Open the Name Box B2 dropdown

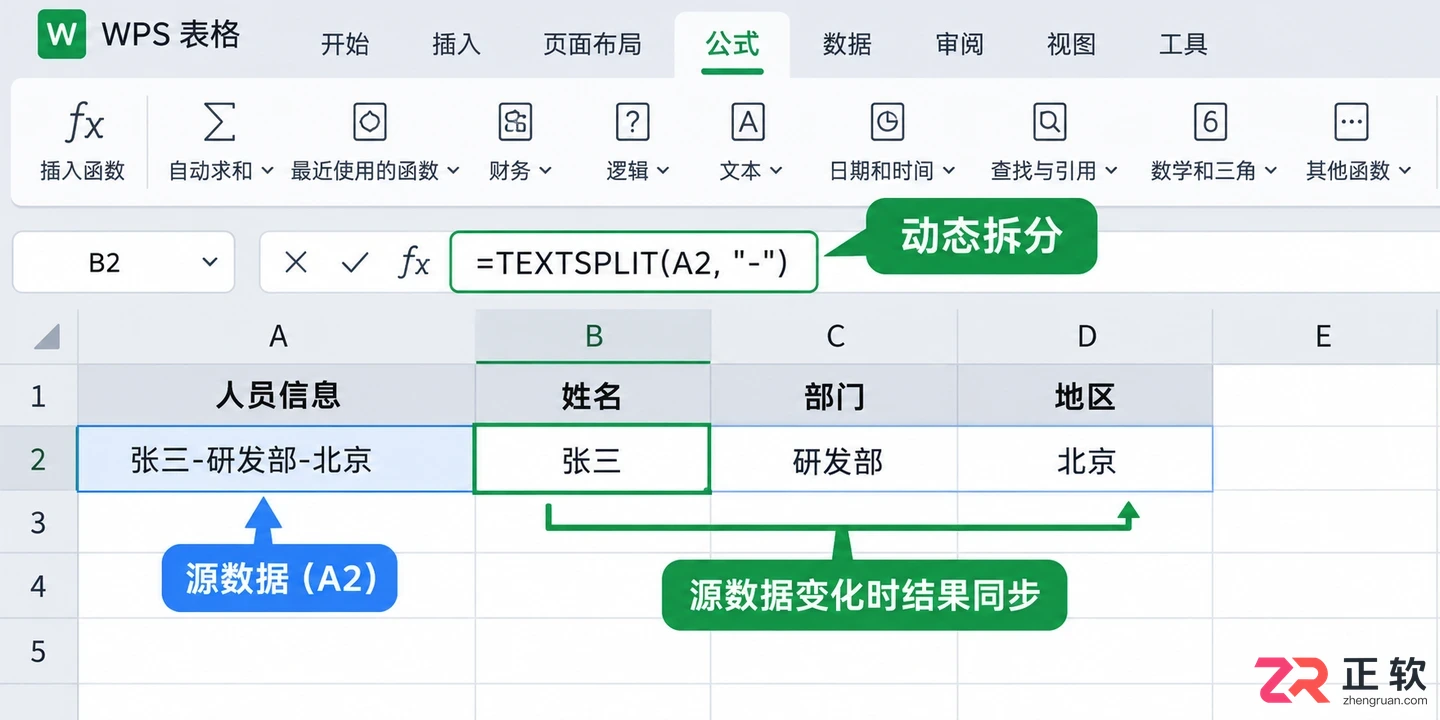point(210,262)
